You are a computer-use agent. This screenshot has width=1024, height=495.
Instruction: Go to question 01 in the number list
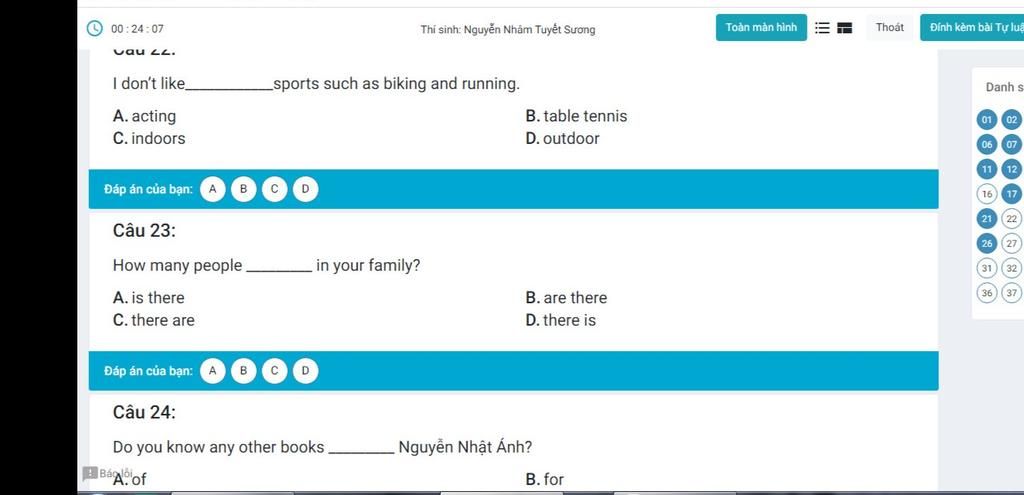click(x=987, y=120)
